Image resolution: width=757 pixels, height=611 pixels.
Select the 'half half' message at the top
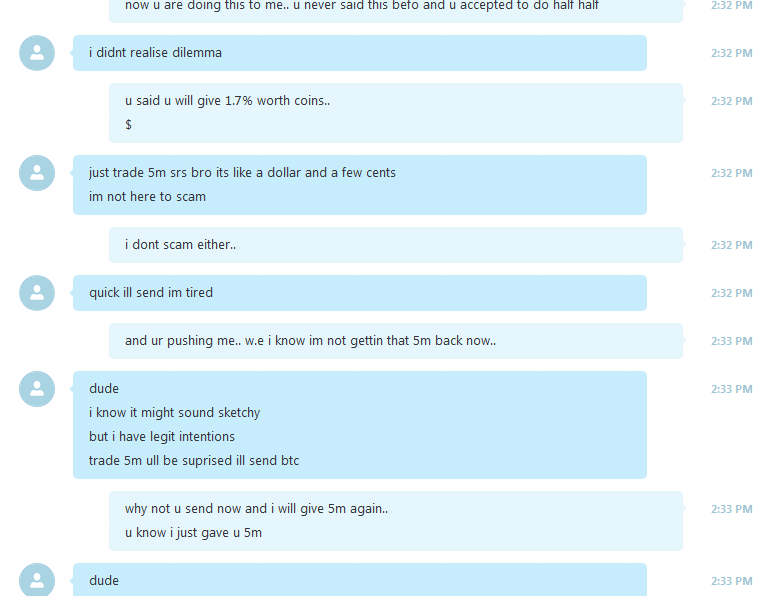point(396,10)
